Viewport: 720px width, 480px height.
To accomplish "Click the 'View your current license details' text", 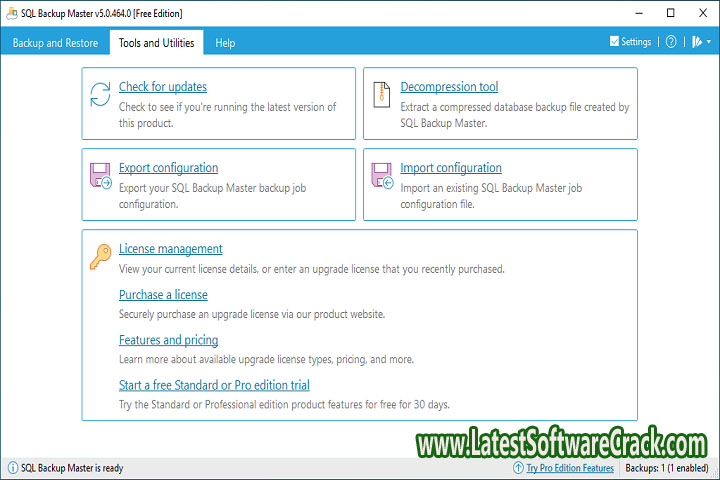I will (x=312, y=269).
